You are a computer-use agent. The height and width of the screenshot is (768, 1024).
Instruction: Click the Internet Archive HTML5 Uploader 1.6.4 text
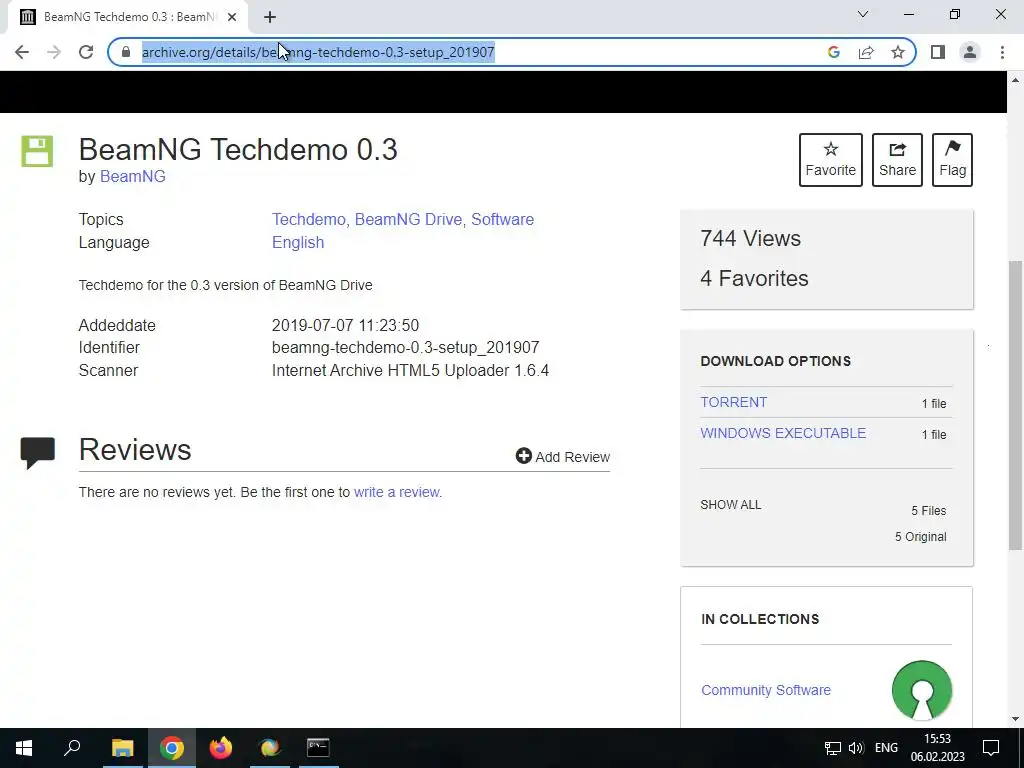410,370
